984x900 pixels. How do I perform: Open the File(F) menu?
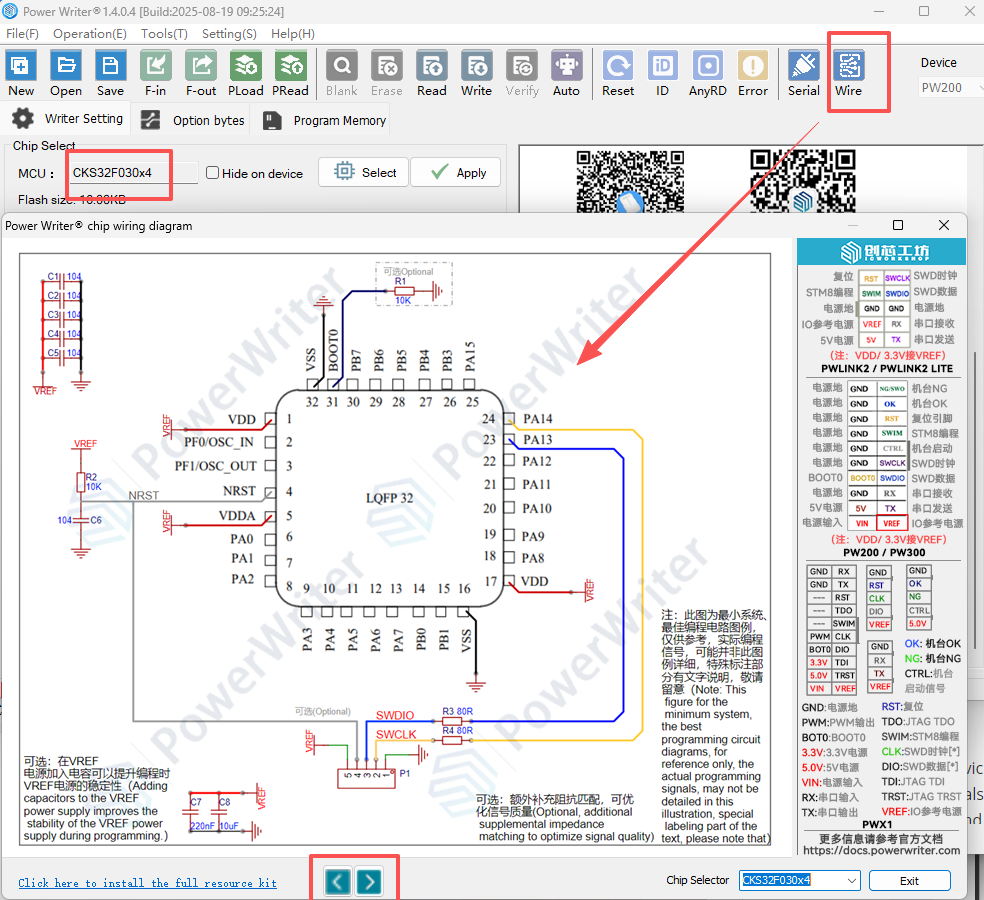click(23, 34)
